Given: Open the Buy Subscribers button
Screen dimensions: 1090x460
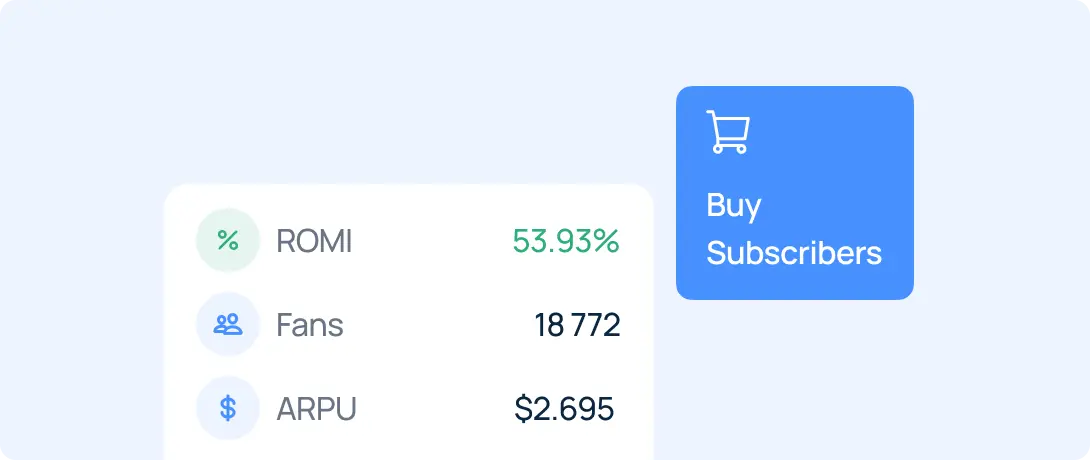Looking at the screenshot, I should pos(795,193).
